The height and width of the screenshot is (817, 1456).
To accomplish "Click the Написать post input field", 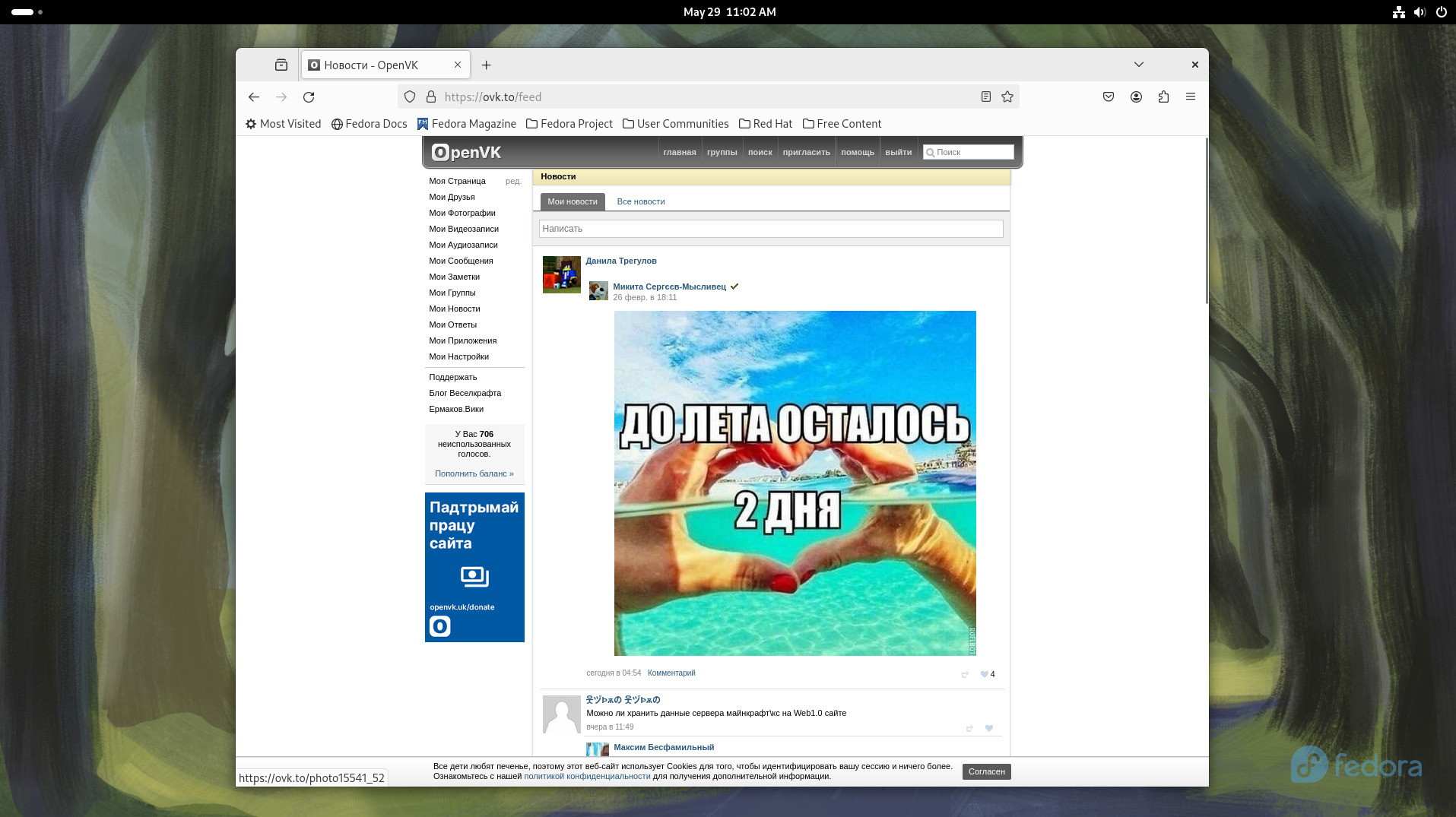I will pos(770,229).
